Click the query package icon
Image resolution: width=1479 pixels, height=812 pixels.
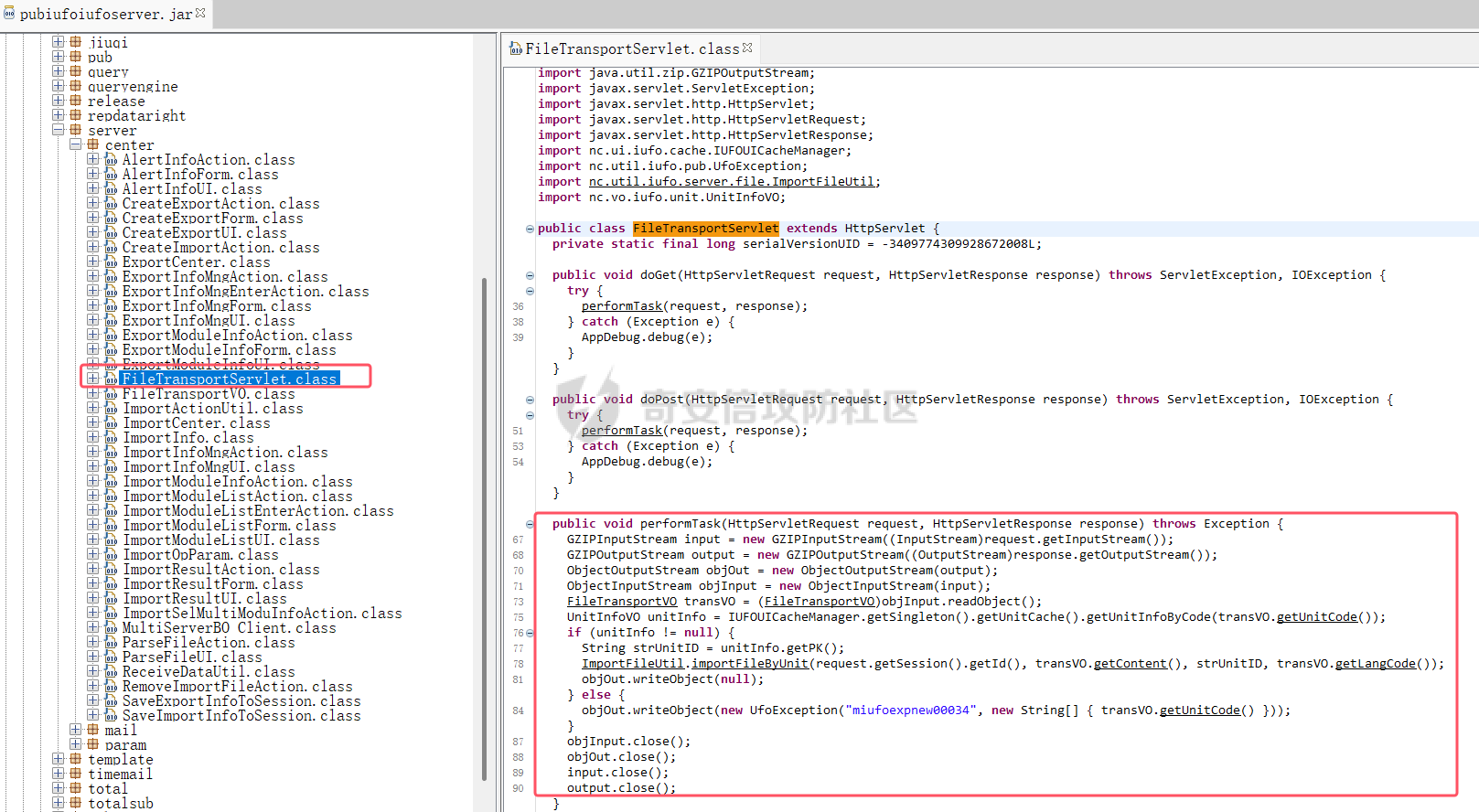click(75, 71)
